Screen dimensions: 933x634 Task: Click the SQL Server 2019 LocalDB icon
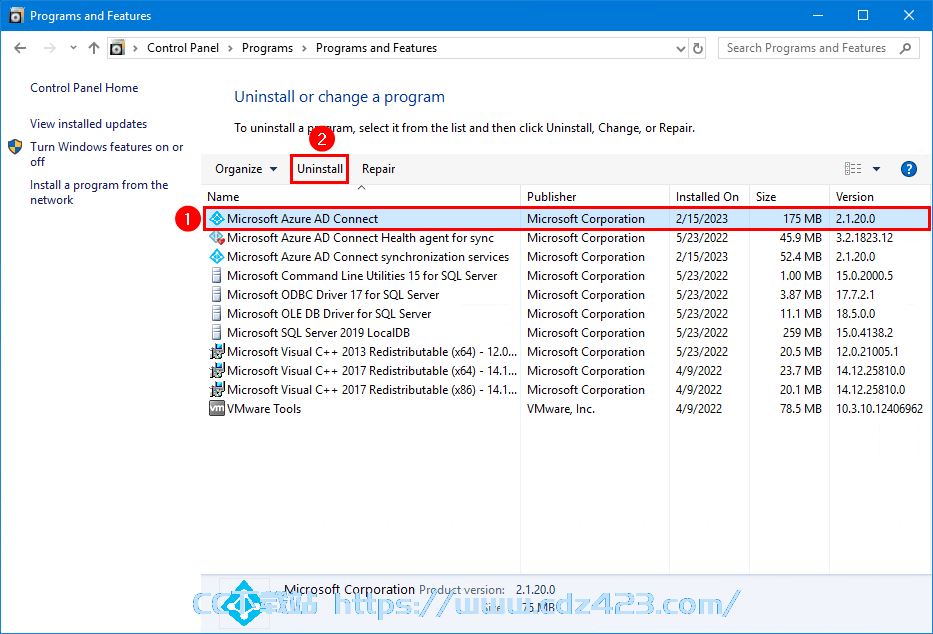click(217, 333)
